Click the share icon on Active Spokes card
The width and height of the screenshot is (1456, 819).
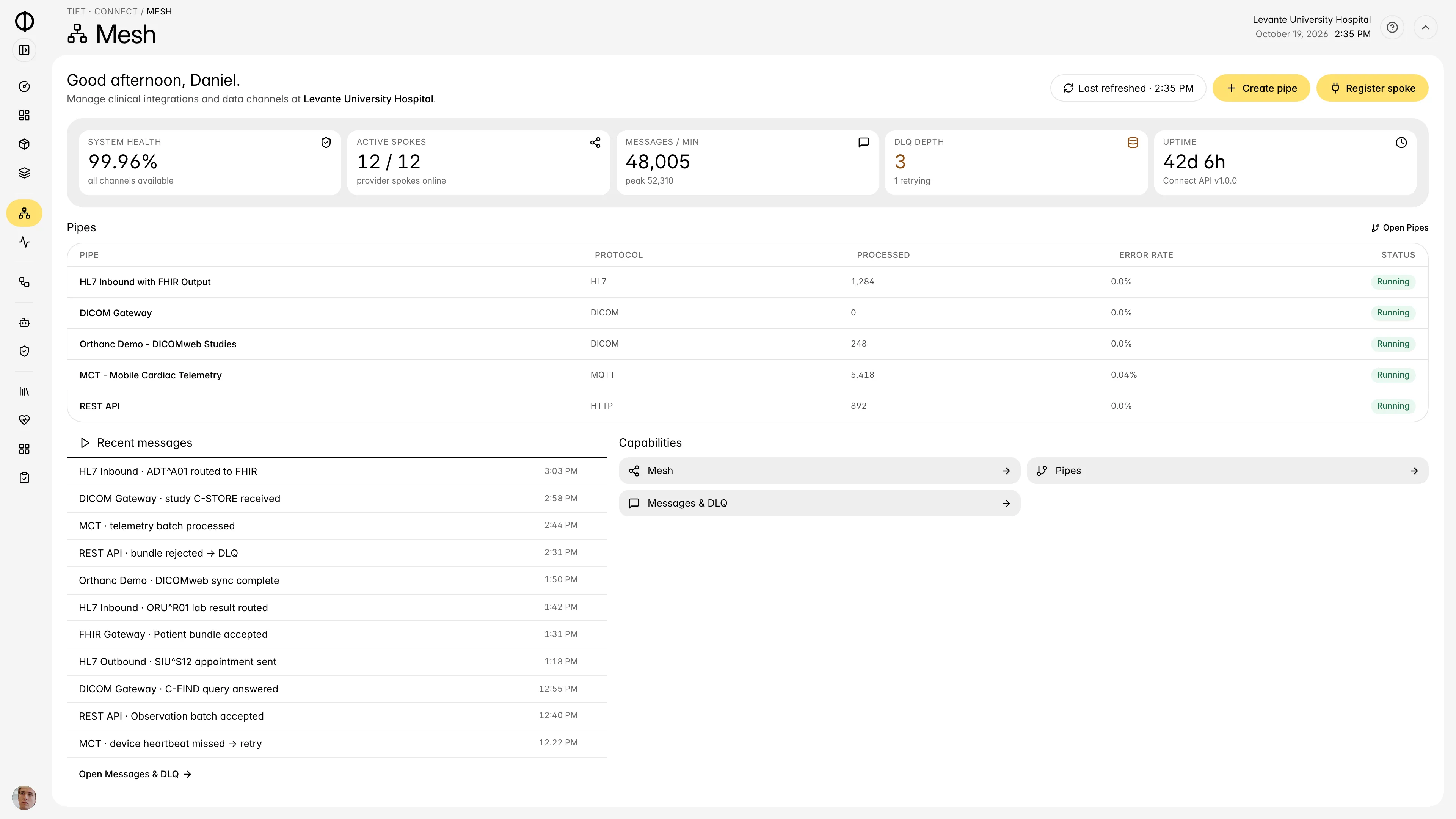595,143
